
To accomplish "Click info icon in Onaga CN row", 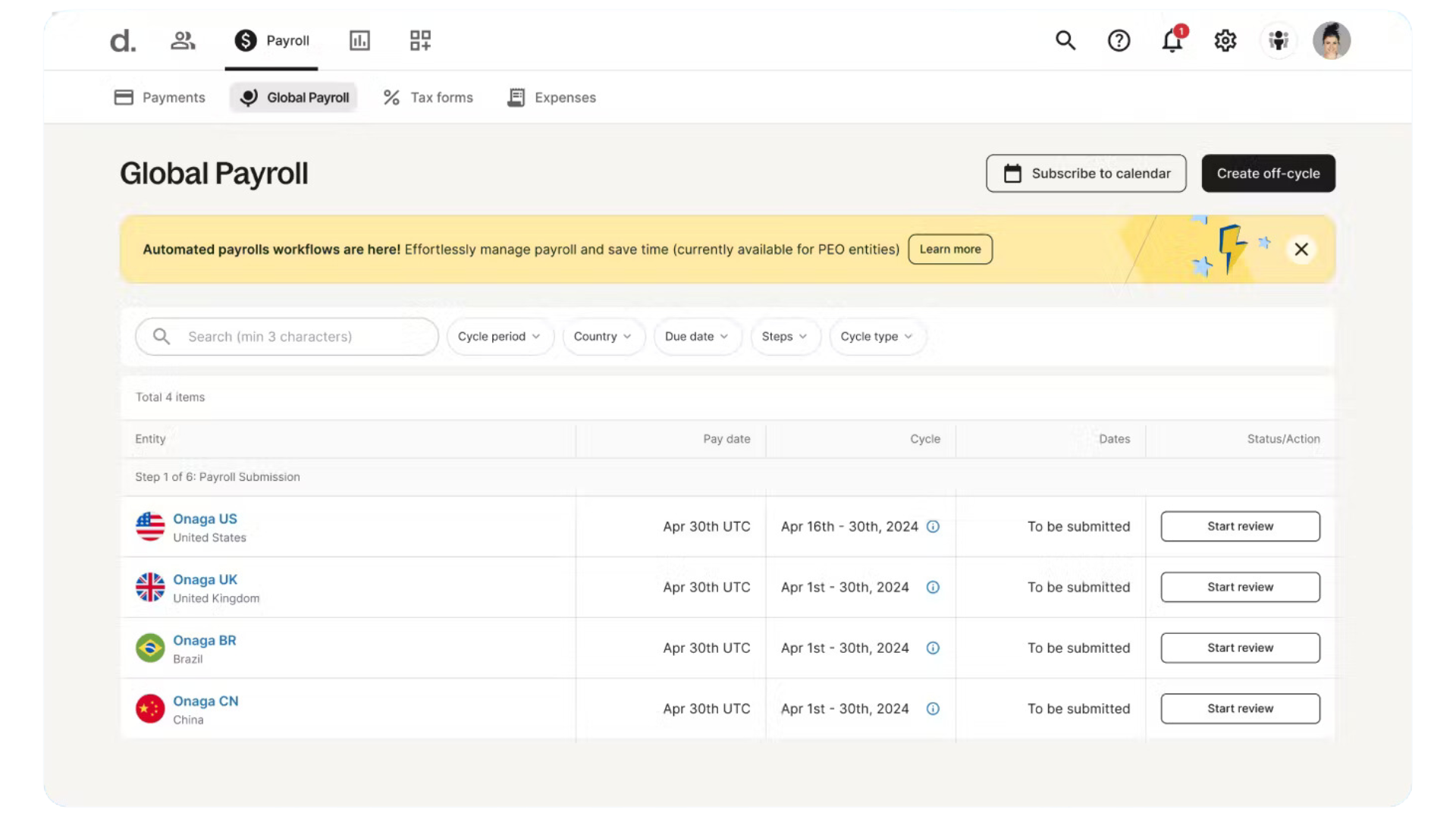I will [x=933, y=708].
